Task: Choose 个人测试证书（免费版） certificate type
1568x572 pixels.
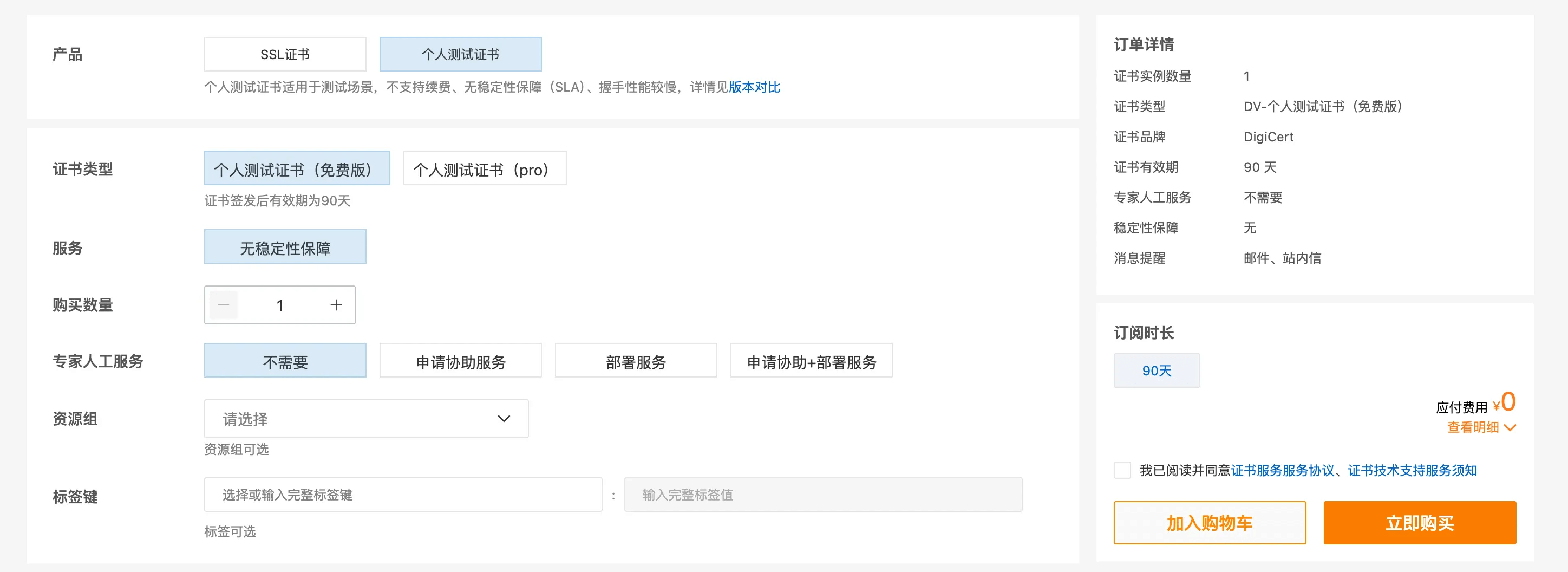Action: [x=296, y=169]
